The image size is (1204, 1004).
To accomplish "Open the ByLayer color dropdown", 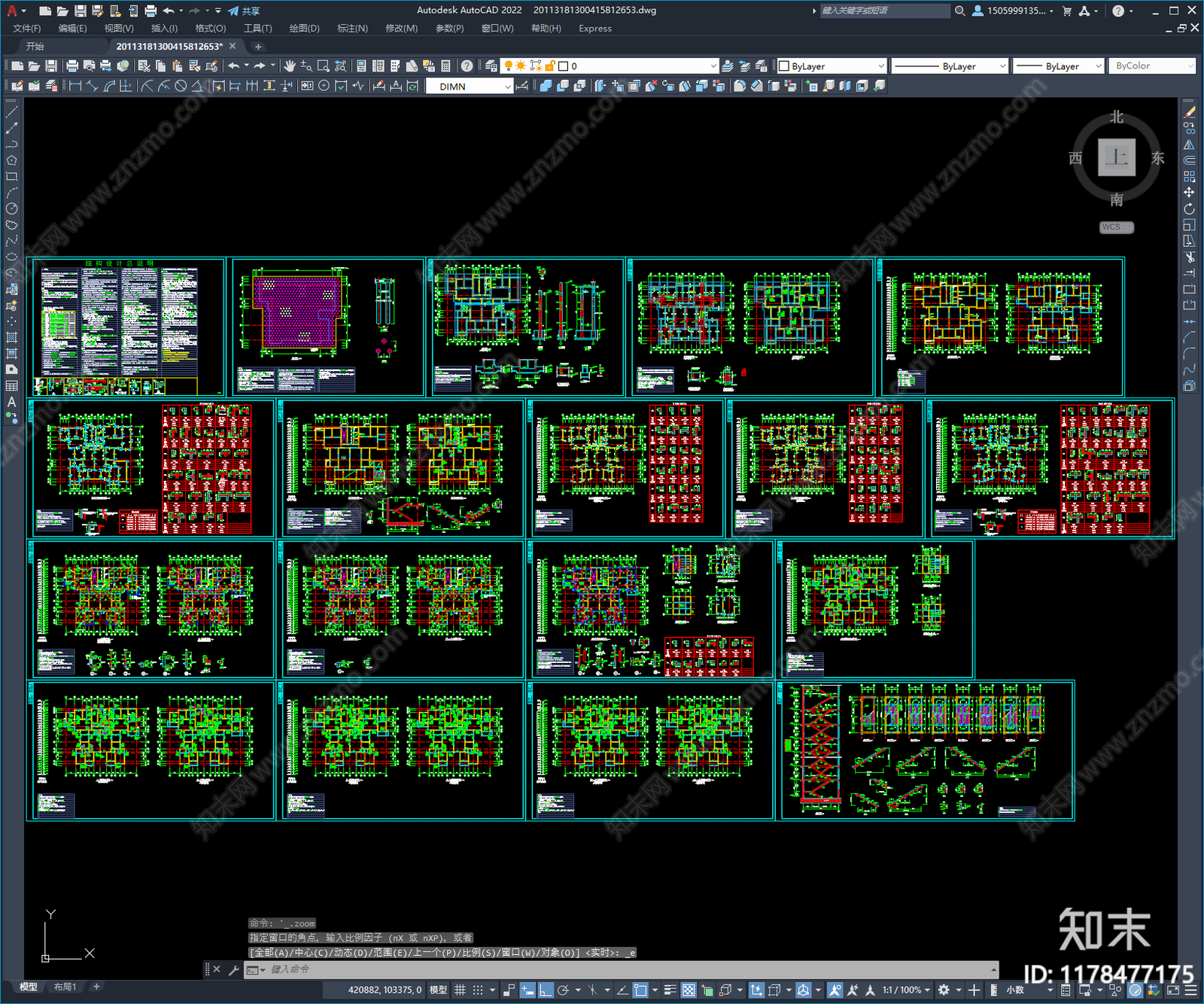I will 832,66.
